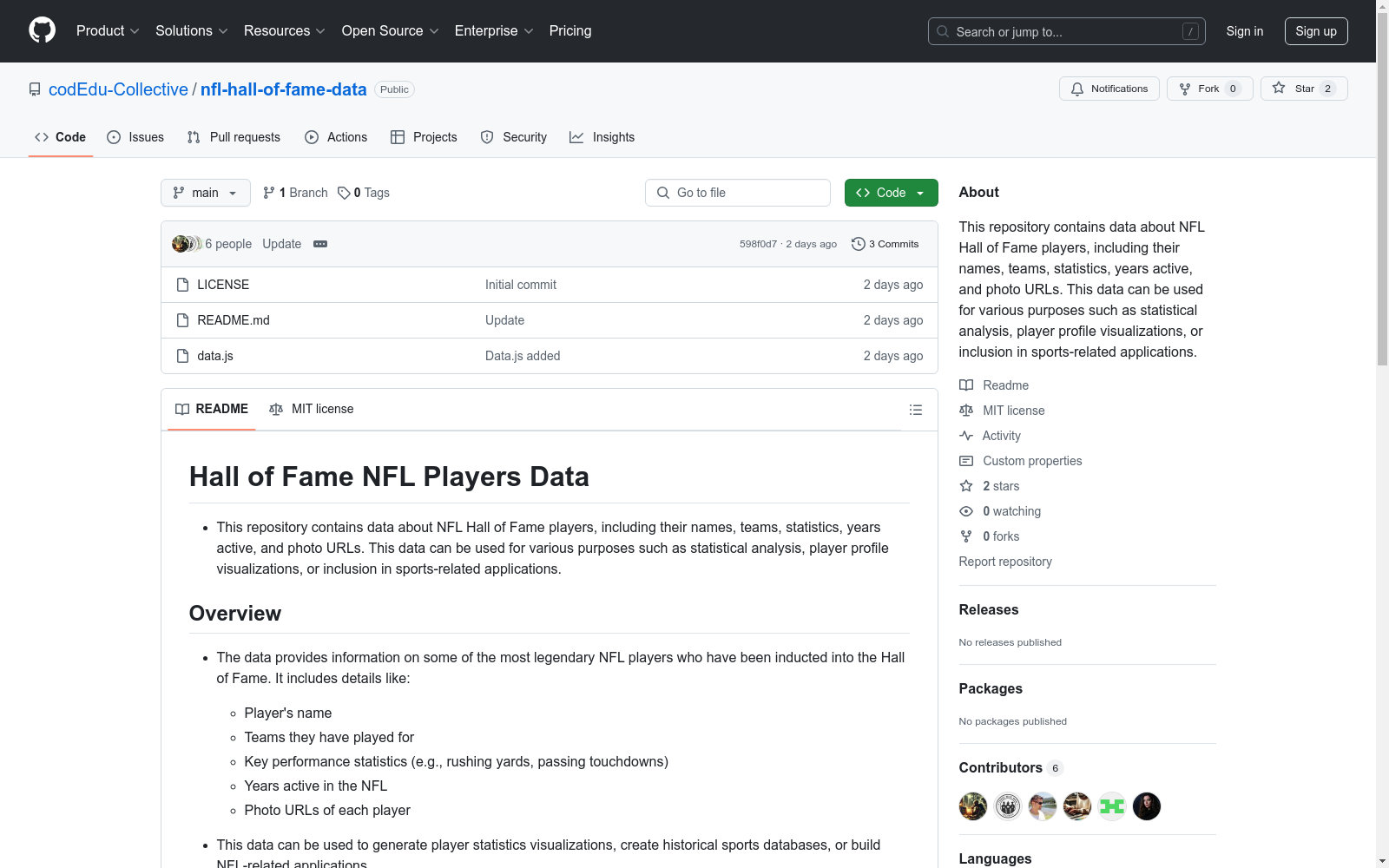The width and height of the screenshot is (1389, 868).
Task: Click the Notifications bell button
Action: 1109,89
